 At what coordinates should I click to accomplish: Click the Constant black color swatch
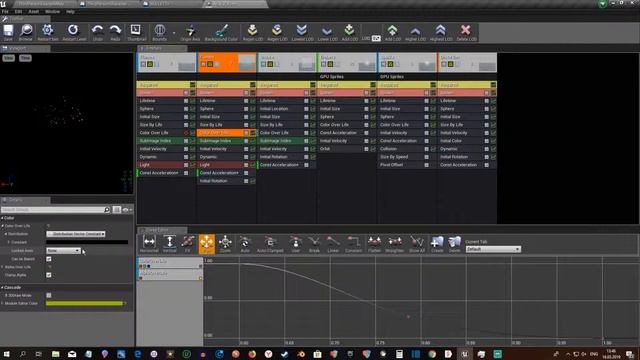pos(87,242)
